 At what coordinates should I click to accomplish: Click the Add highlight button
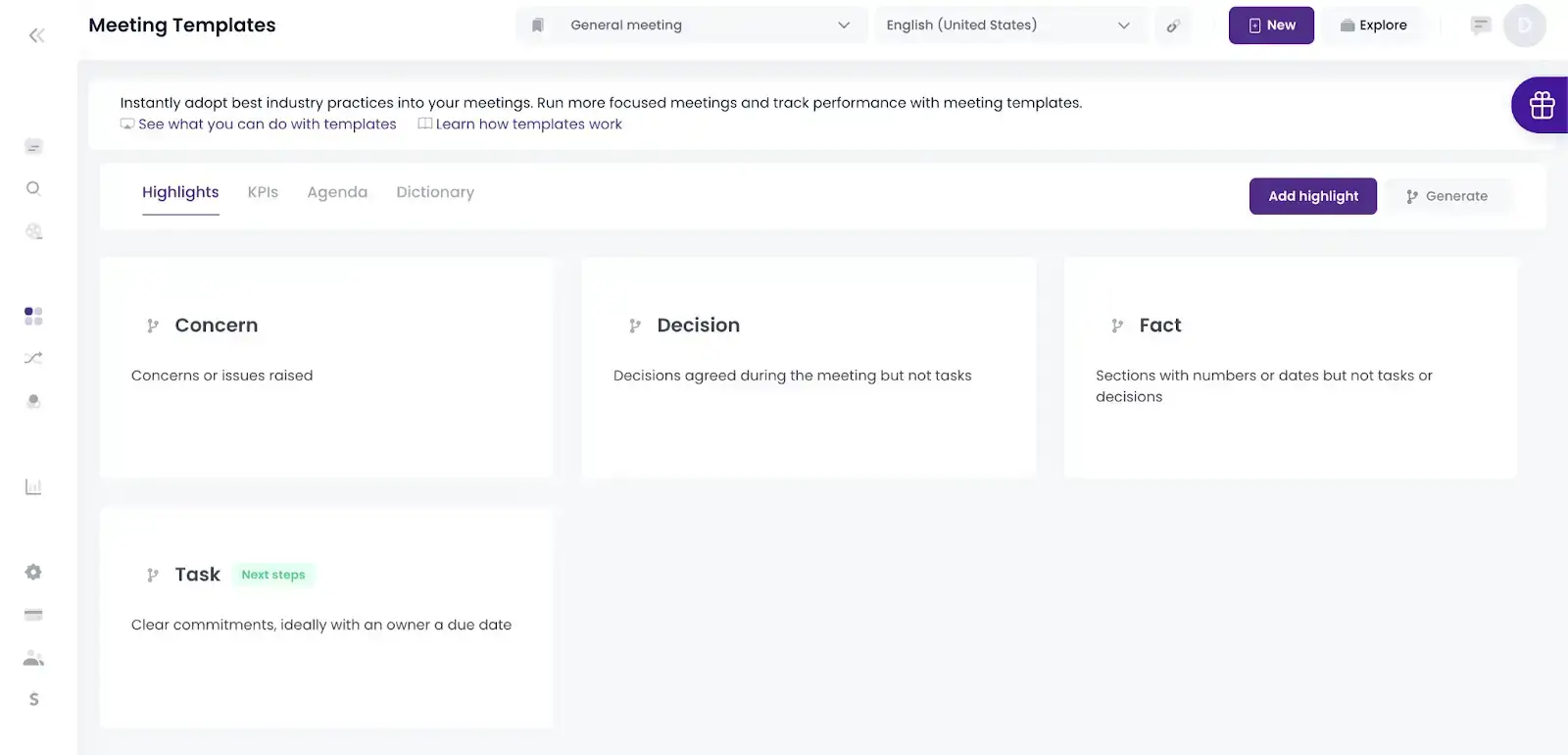1312,196
